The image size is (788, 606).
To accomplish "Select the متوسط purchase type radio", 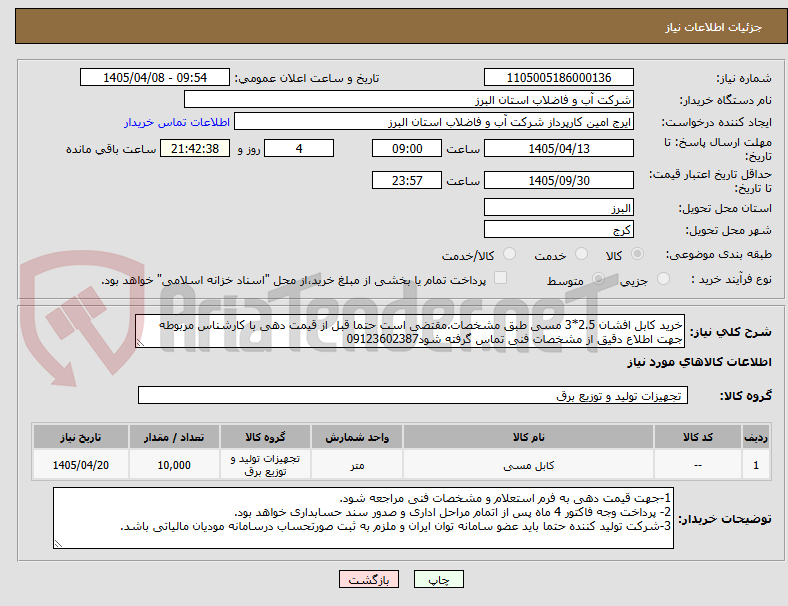I will click(x=599, y=278).
